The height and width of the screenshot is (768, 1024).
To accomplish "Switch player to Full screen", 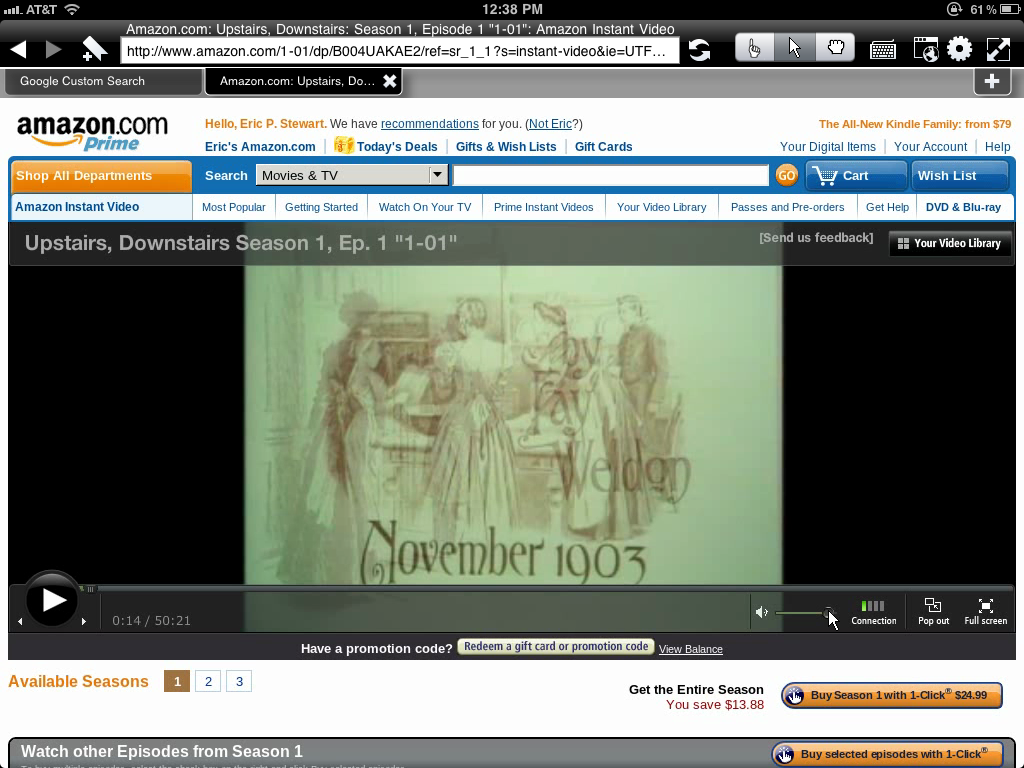I will pyautogui.click(x=985, y=612).
